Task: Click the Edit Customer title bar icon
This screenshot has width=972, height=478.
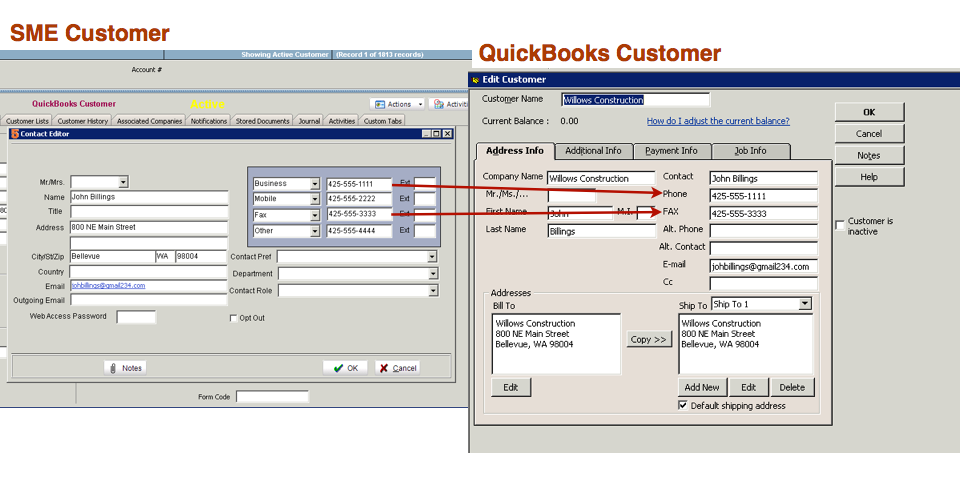Action: [x=475, y=79]
